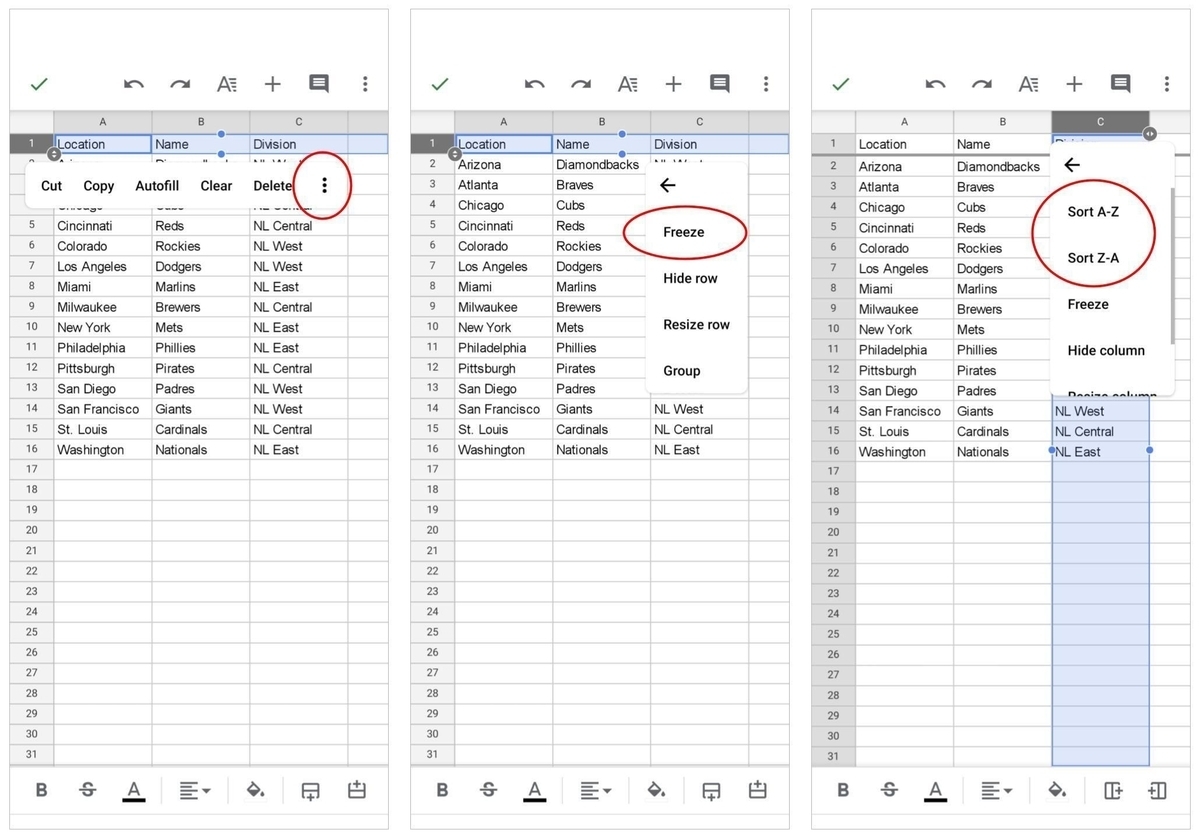The image size is (1200, 840).
Task: Open the comments icon in the top toolbar
Action: point(319,84)
